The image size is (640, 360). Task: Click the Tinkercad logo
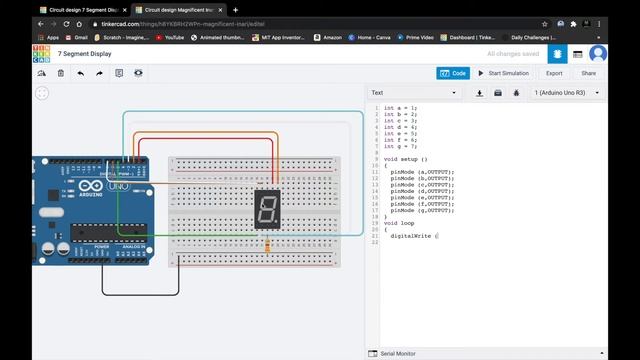coord(41,54)
